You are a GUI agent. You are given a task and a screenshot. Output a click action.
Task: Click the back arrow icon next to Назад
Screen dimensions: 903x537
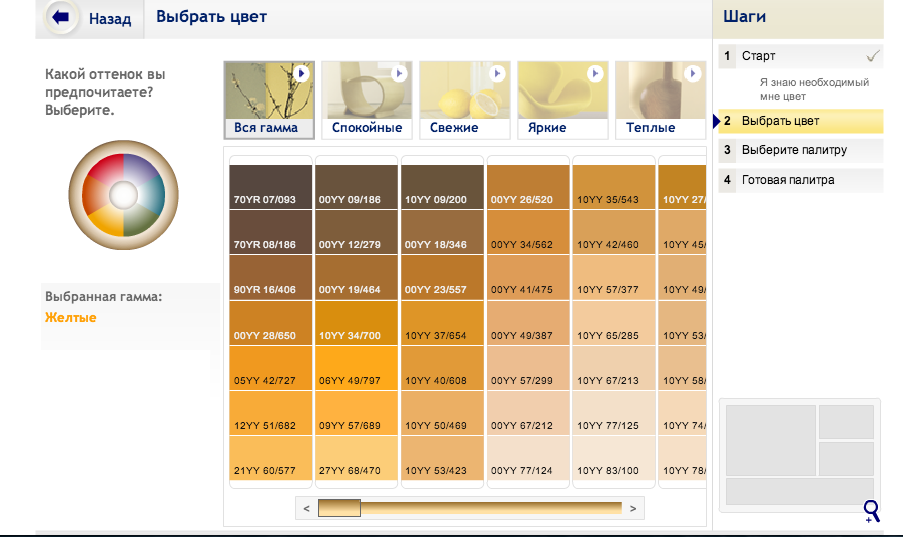point(62,18)
